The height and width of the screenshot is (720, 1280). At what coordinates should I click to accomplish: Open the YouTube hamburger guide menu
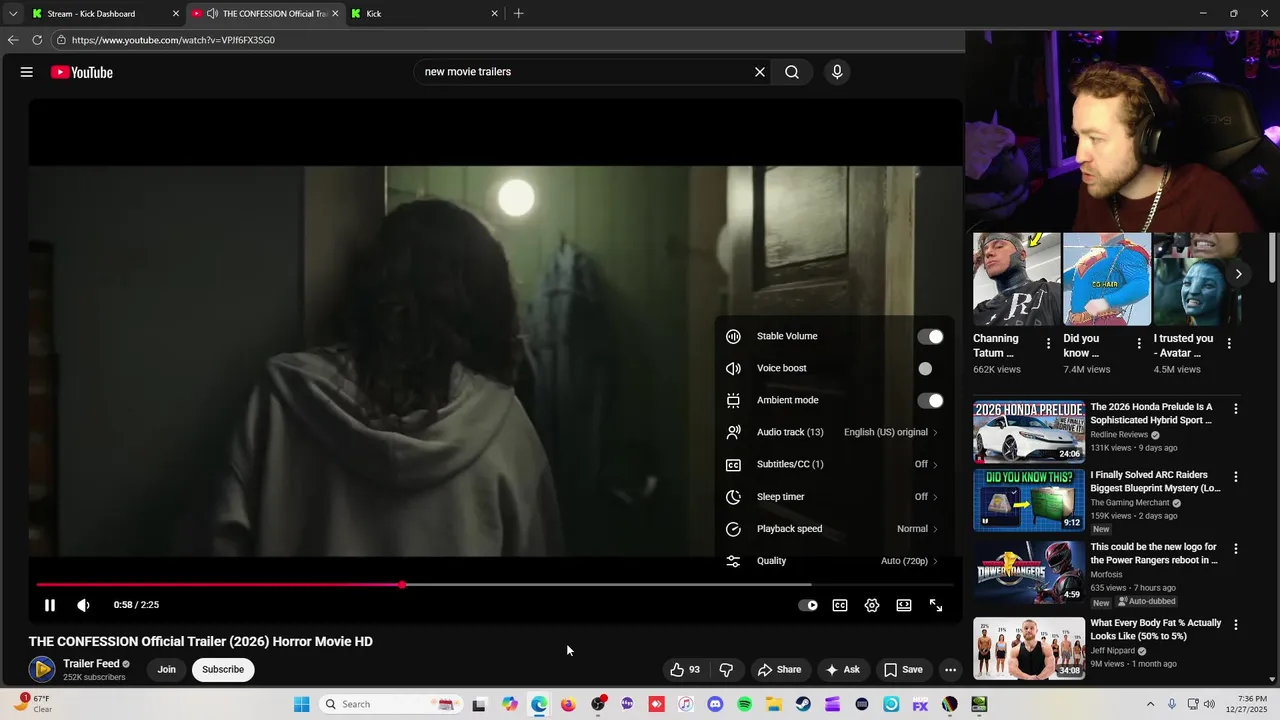27,72
